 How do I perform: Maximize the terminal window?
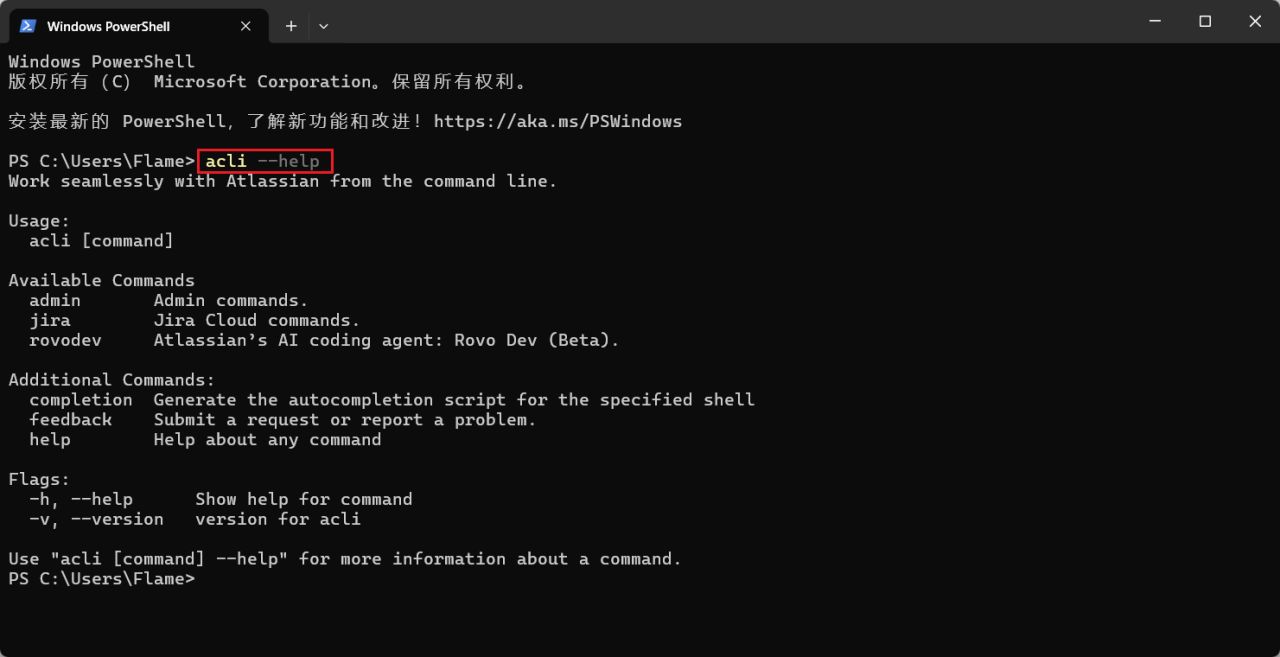1205,21
